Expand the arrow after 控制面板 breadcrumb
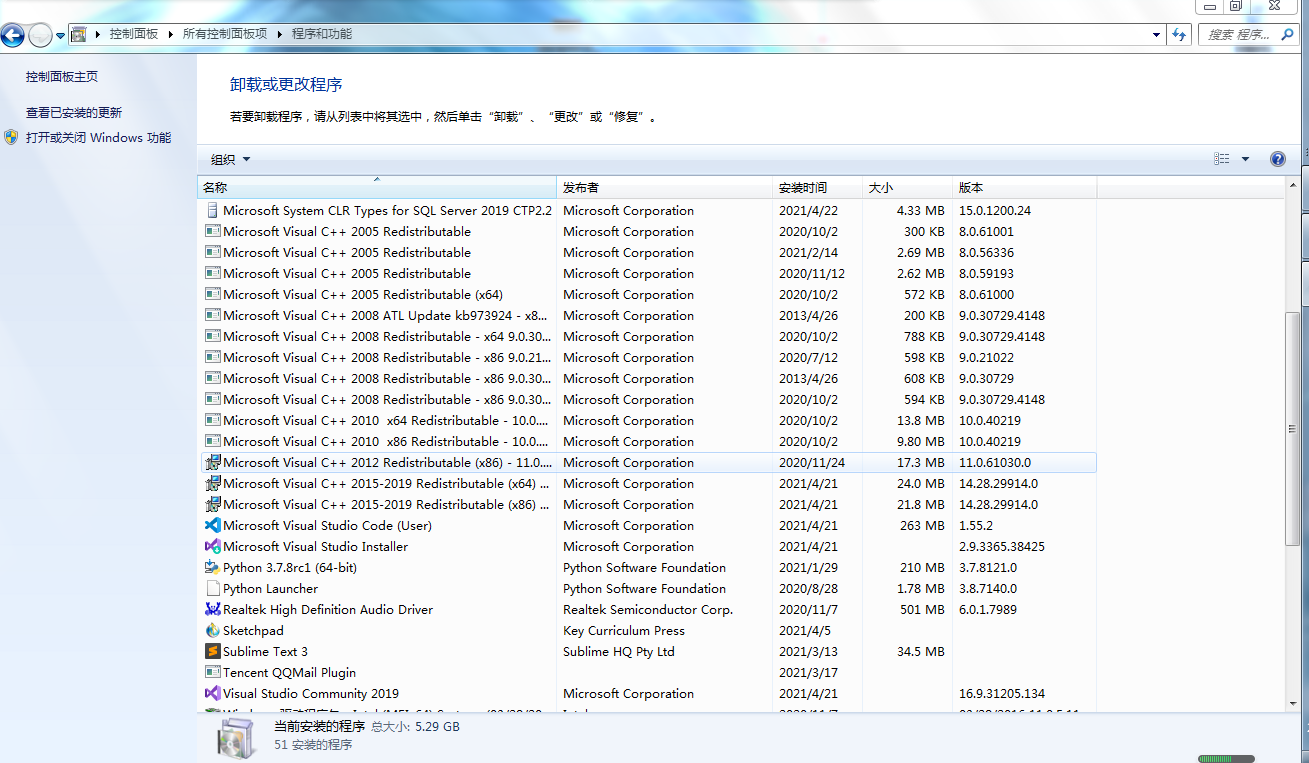The width and height of the screenshot is (1309, 763). [170, 34]
